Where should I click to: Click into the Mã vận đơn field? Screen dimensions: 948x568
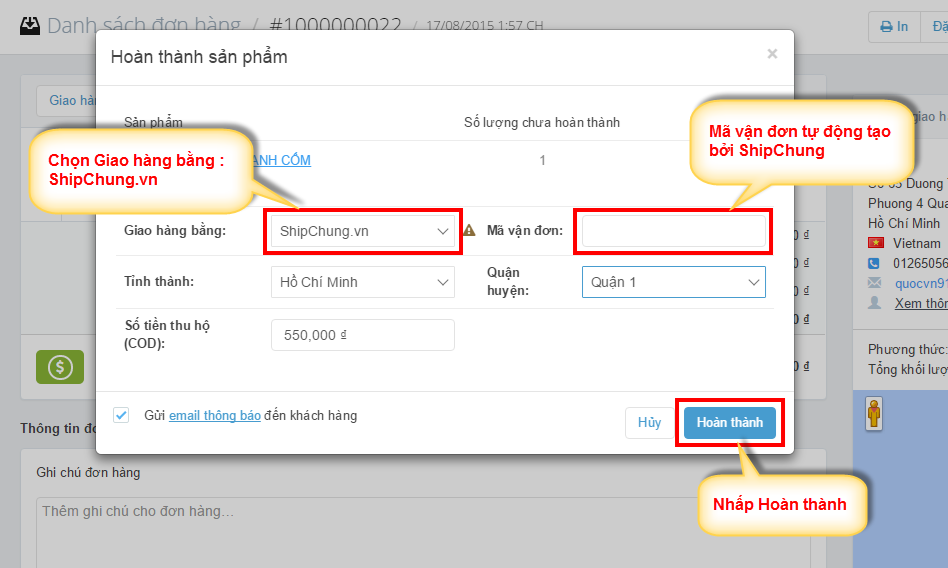tap(674, 231)
